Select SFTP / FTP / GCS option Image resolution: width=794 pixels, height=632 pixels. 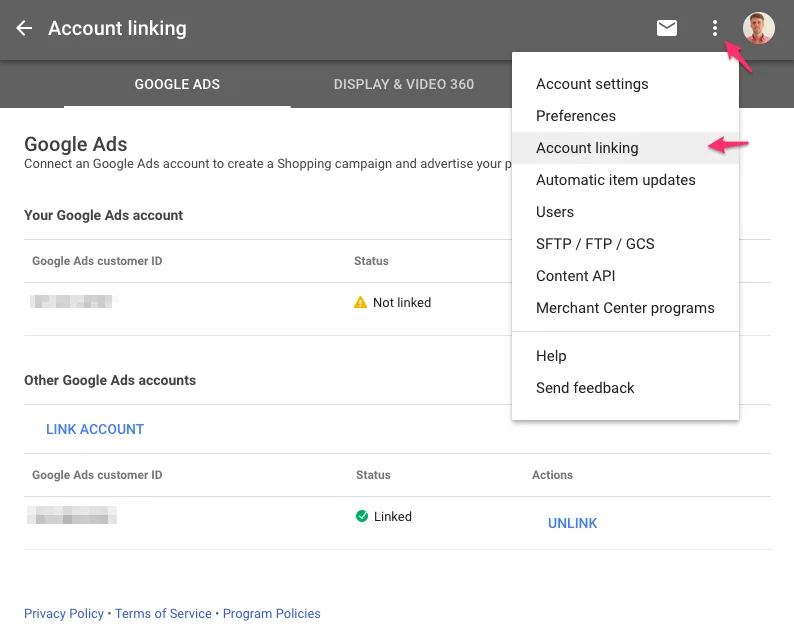click(x=625, y=244)
